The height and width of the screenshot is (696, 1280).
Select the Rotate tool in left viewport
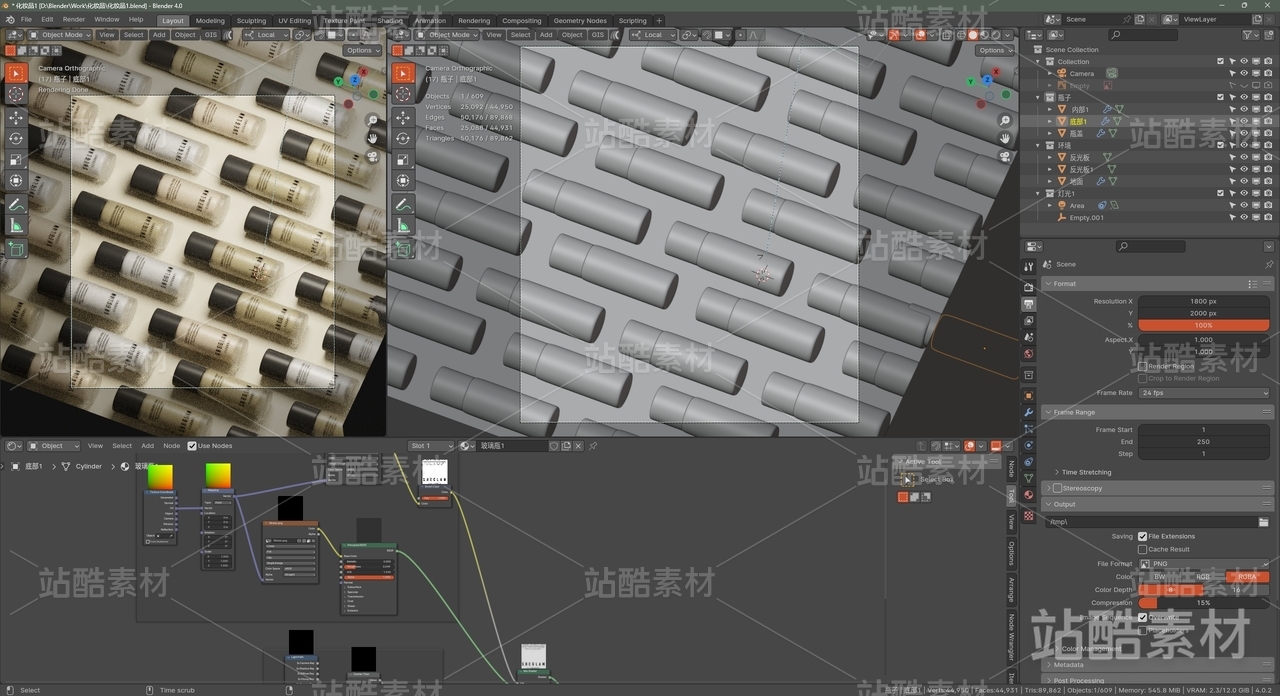click(16, 138)
